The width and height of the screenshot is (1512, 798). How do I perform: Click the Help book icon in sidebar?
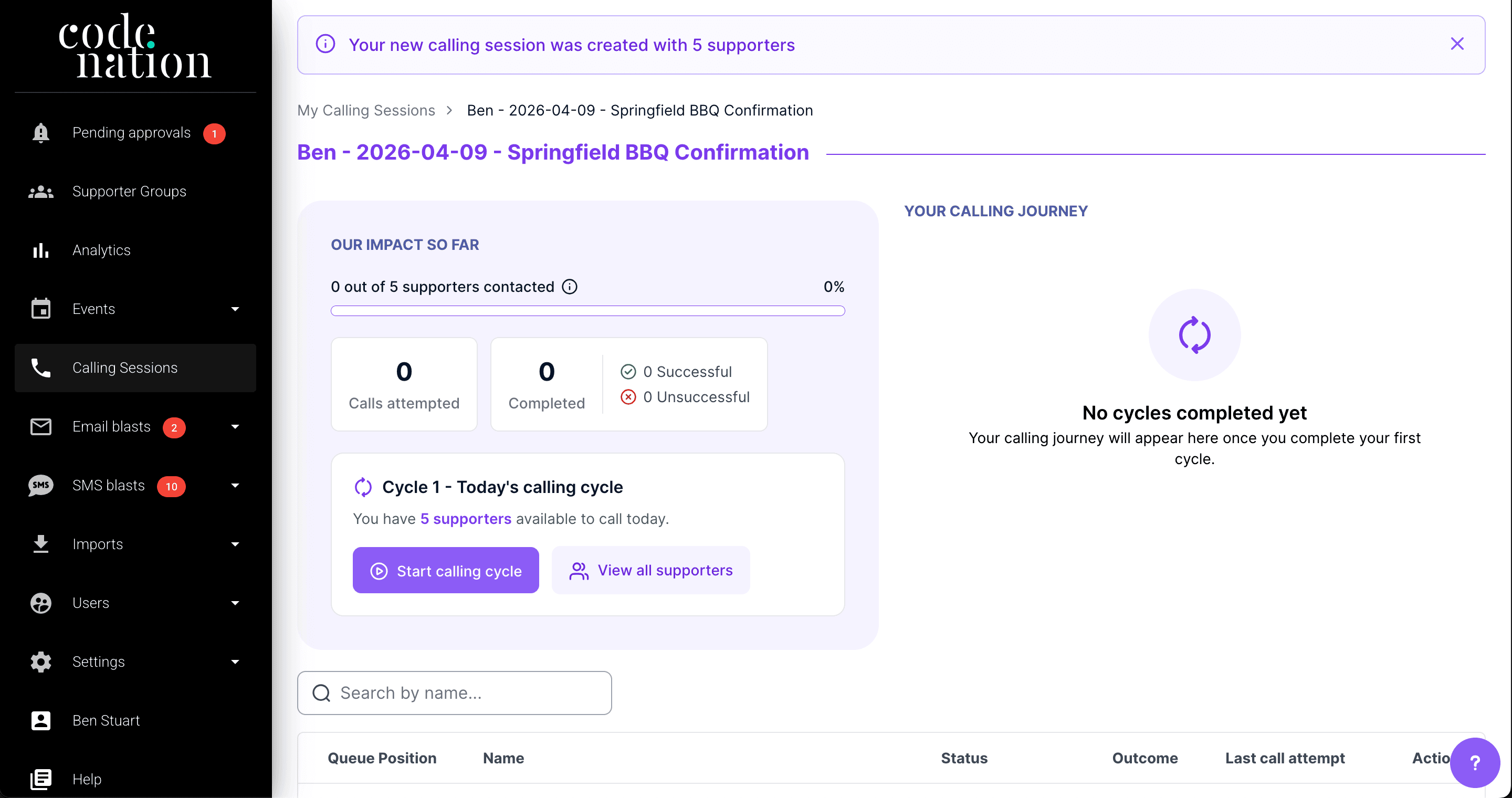point(40,779)
